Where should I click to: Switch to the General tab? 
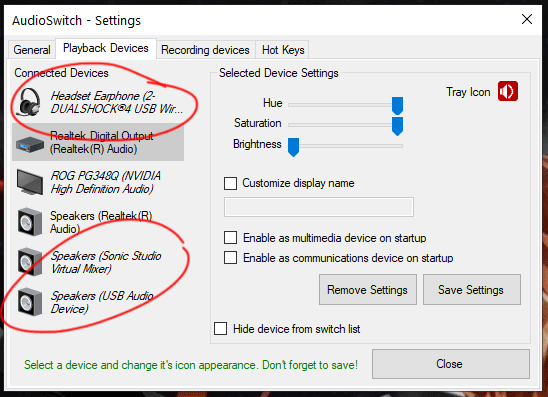pos(32,50)
